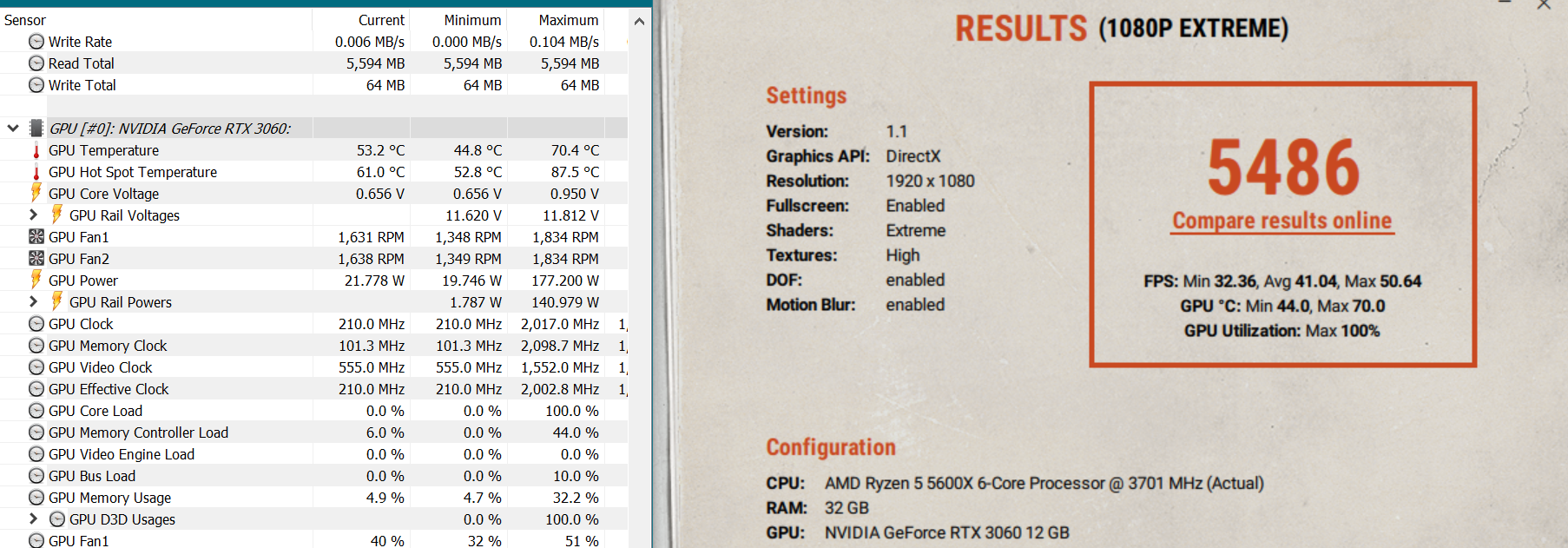Click the GPU Fan2 fan icon
Viewport: 1568px width, 548px height.
(x=36, y=258)
